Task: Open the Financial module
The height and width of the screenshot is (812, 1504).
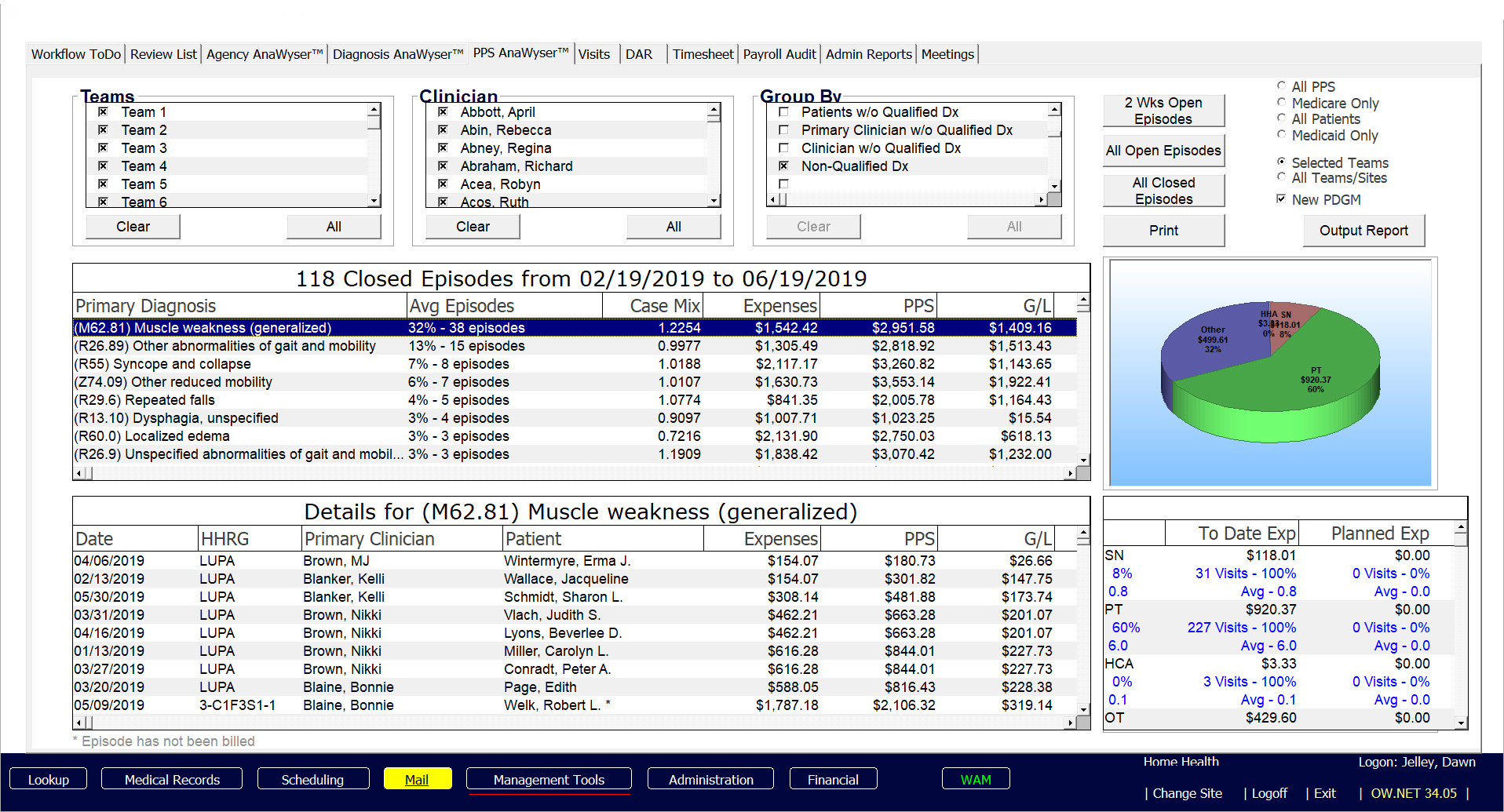Action: pyautogui.click(x=833, y=780)
